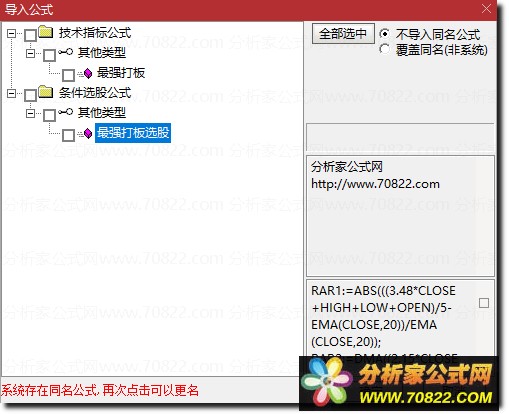The width and height of the screenshot is (509, 414).
Task: Tick the checkbox of 其他类型 under 条件选股公式
Action: tap(50, 115)
